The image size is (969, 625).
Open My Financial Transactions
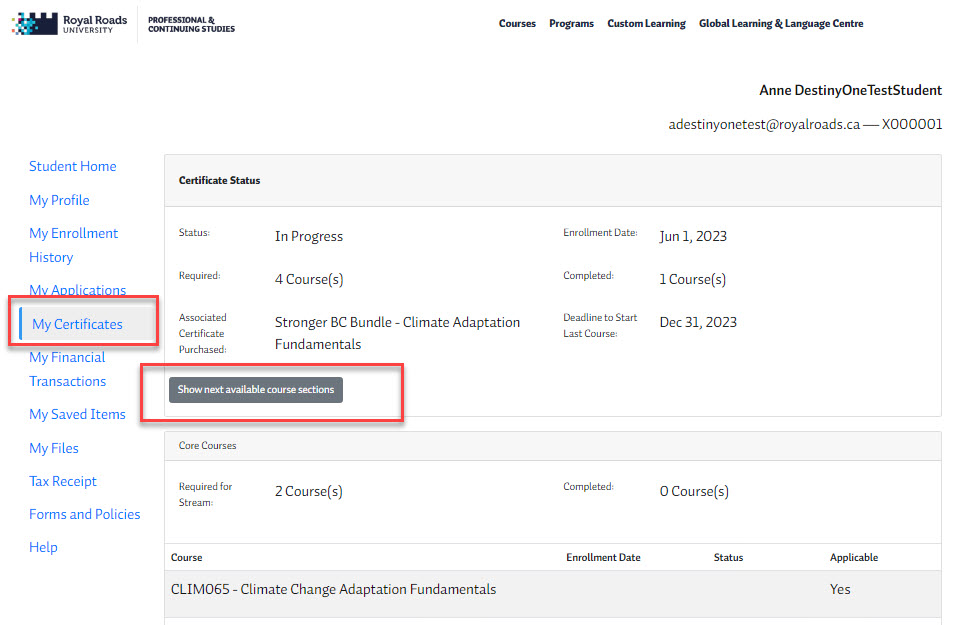(x=67, y=369)
